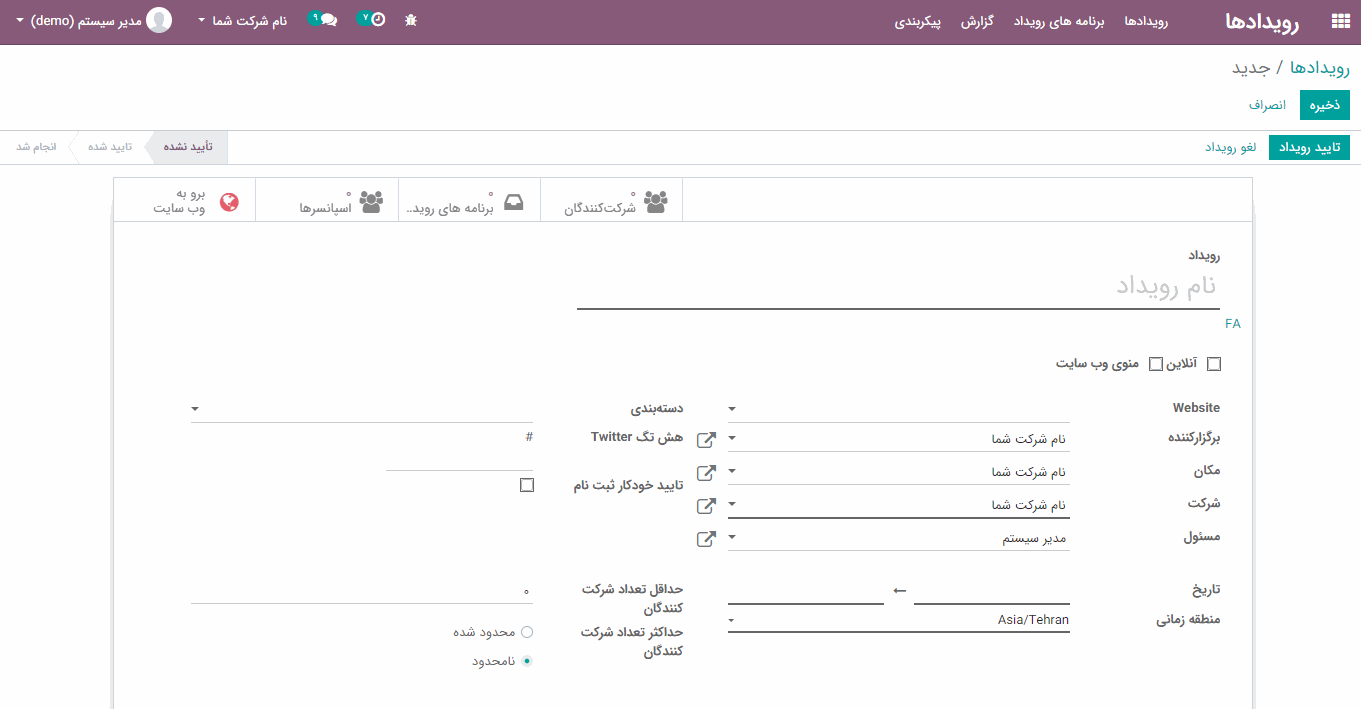This screenshot has width=1361, height=709.
Task: Open the activities clock icon
Action: point(376,20)
